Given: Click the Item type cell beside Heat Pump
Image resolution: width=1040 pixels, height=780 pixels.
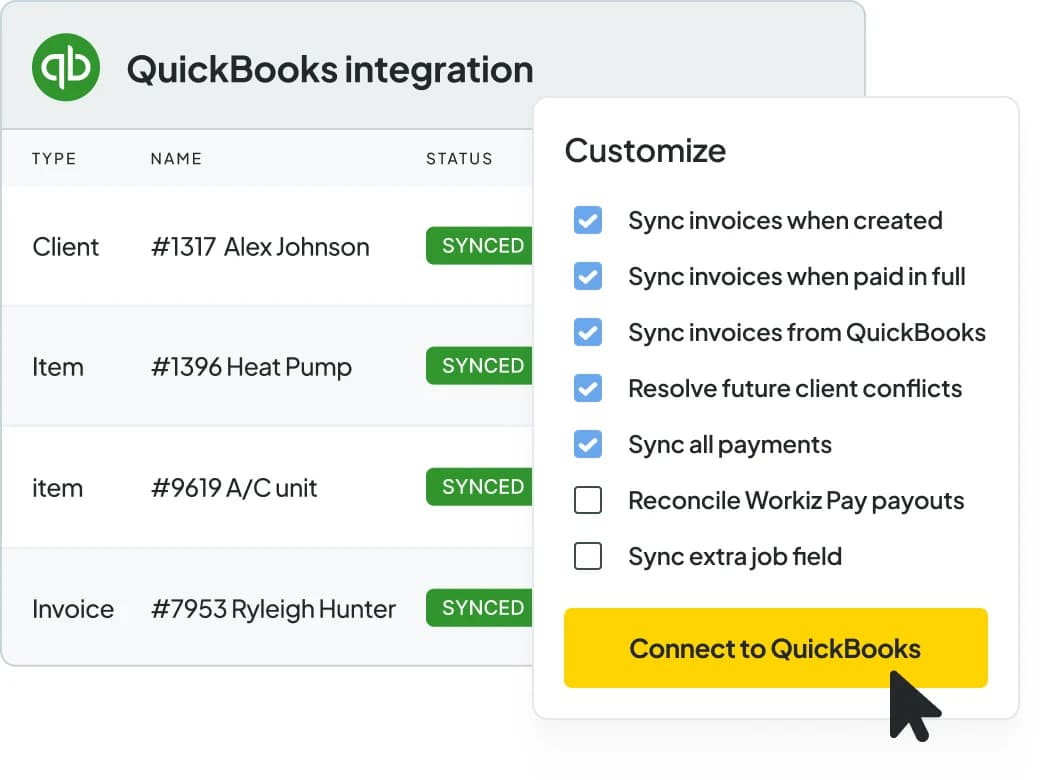Looking at the screenshot, I should (58, 367).
